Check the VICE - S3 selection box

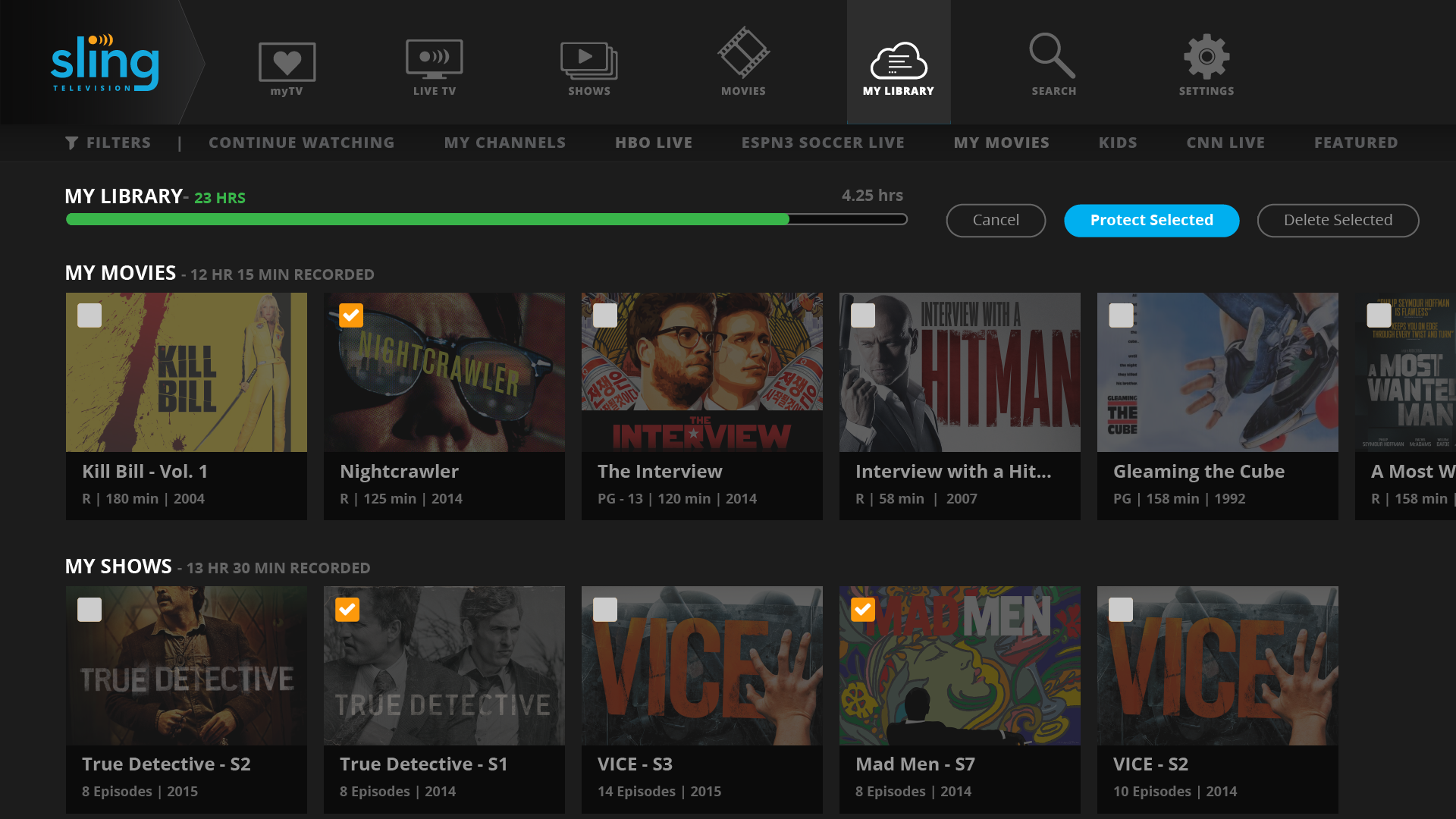[x=604, y=608]
